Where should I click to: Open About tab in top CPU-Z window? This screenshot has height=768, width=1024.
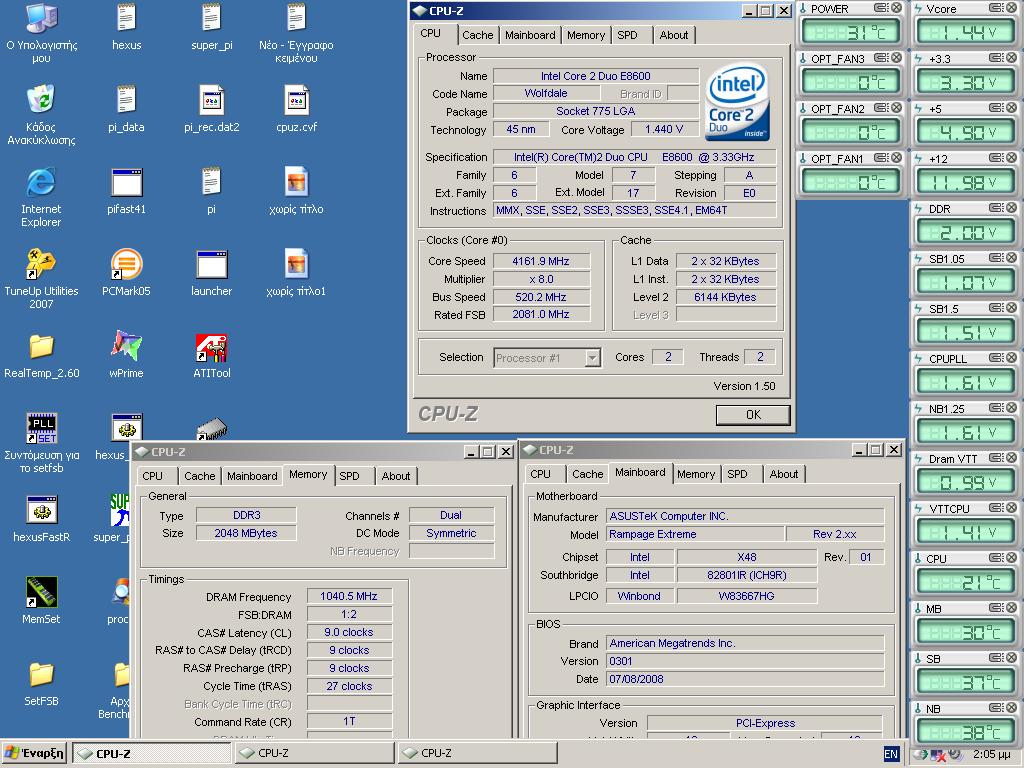(673, 35)
